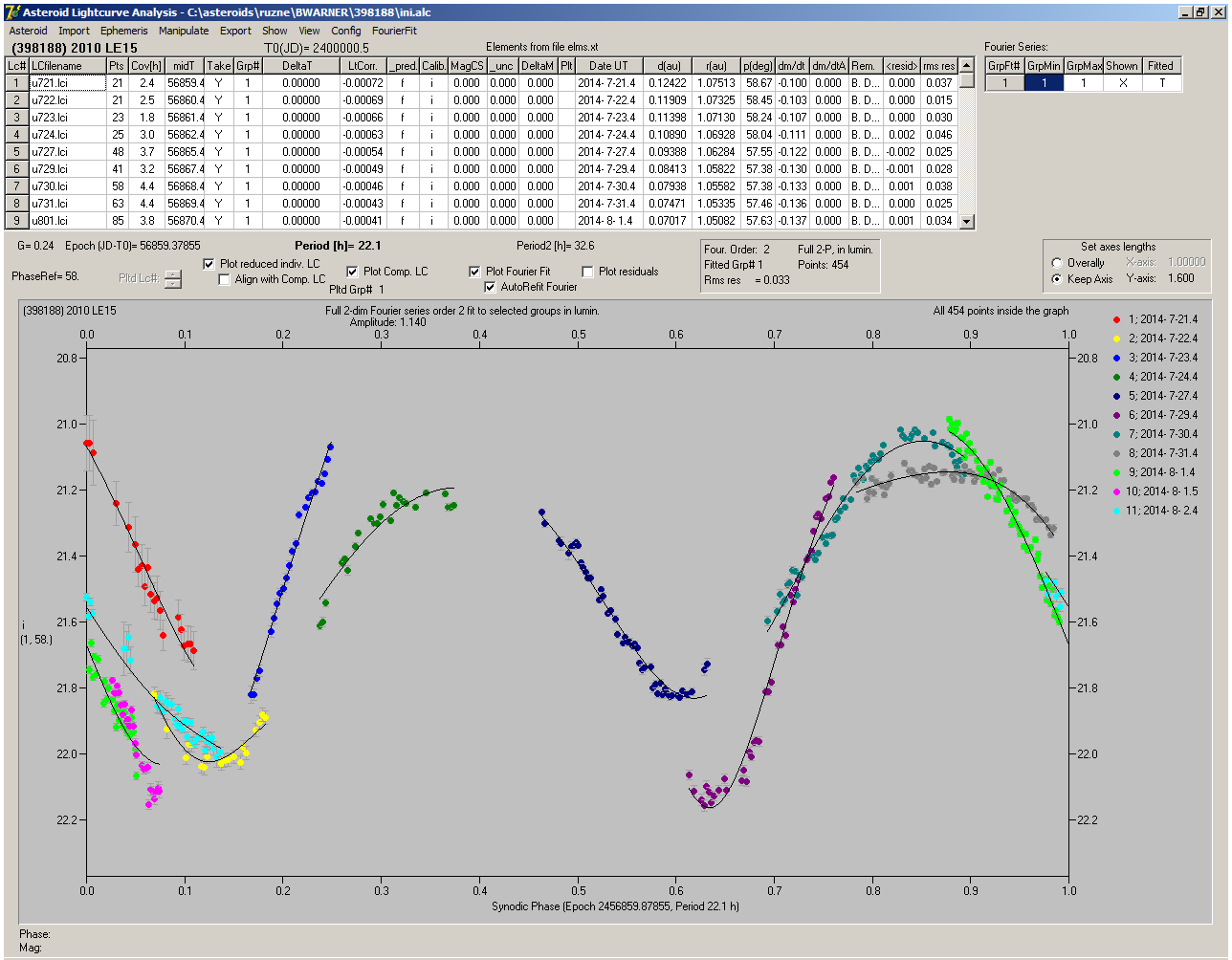Click the Period [h]= 22.1 label
This screenshot has height=960, width=1232.
pos(339,245)
